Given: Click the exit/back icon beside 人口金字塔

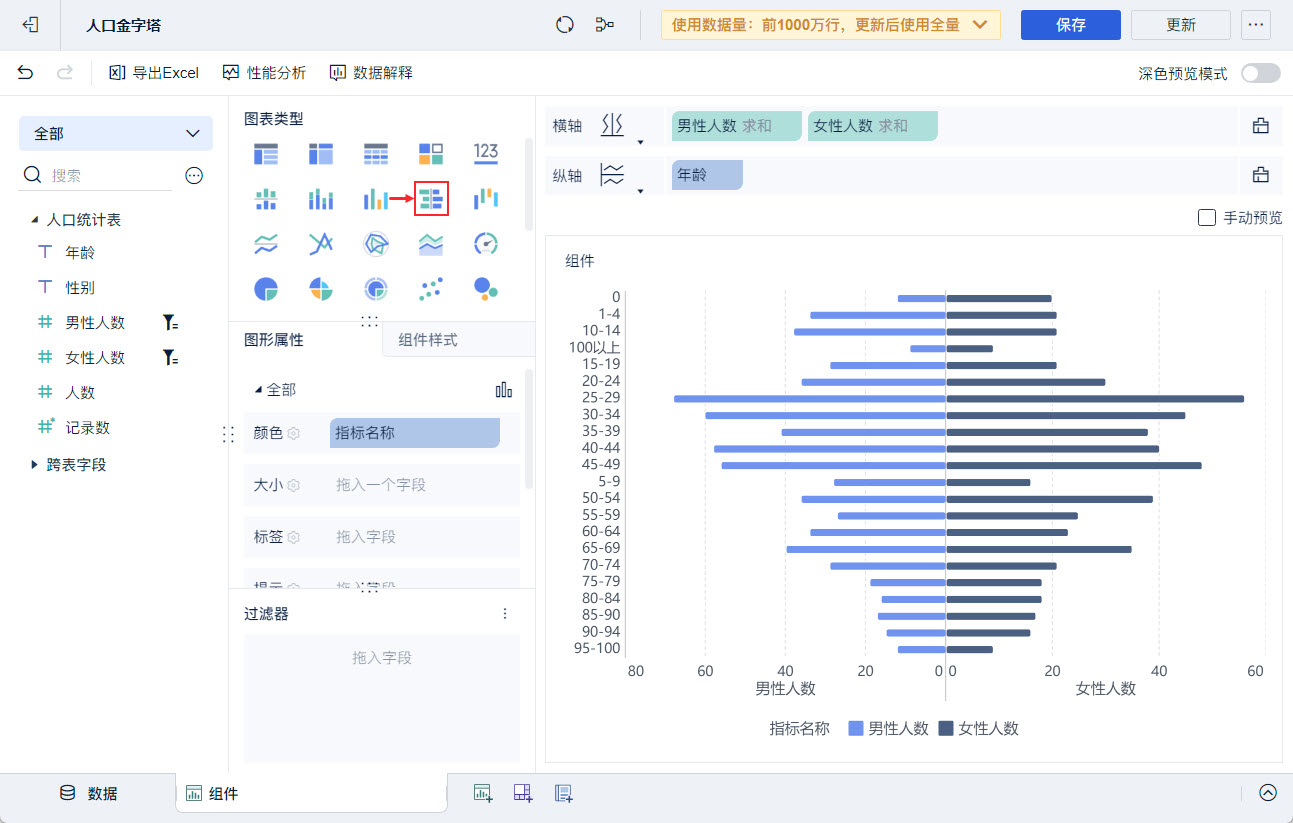Looking at the screenshot, I should click(x=30, y=25).
